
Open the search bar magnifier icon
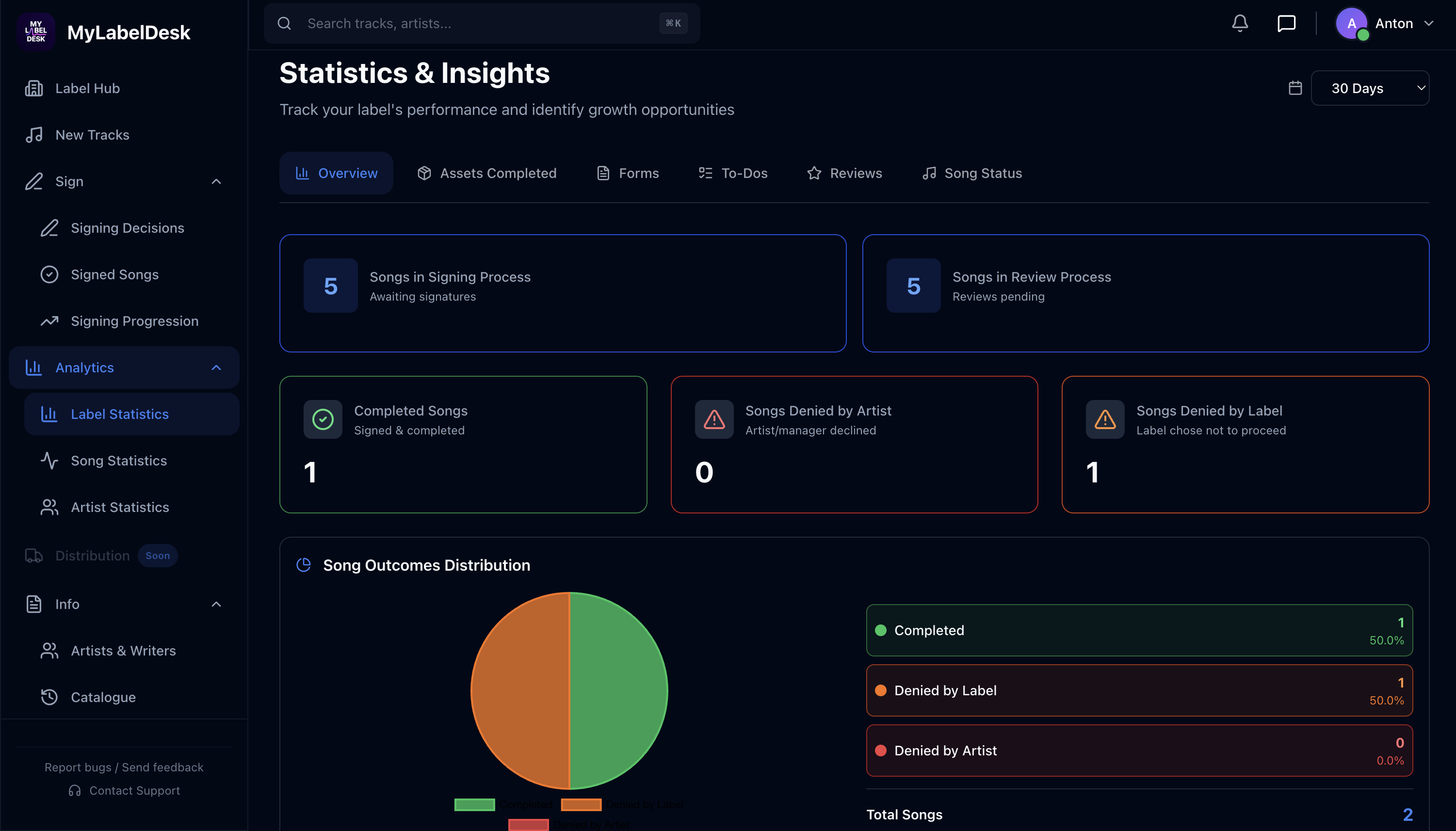pos(284,23)
